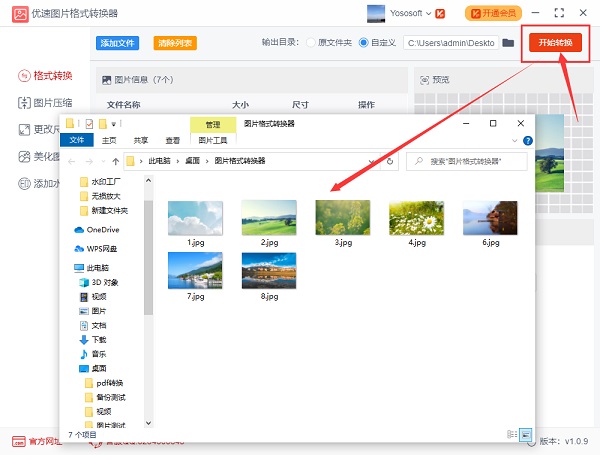Expand the address bar history dropdown
600x455 pixels.
(x=374, y=160)
